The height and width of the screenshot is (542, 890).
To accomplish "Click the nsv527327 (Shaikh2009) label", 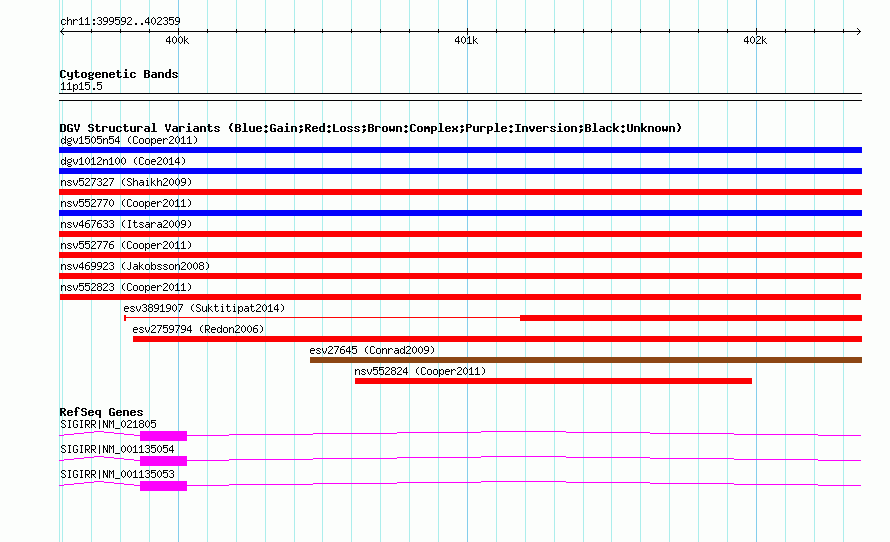I will [126, 182].
